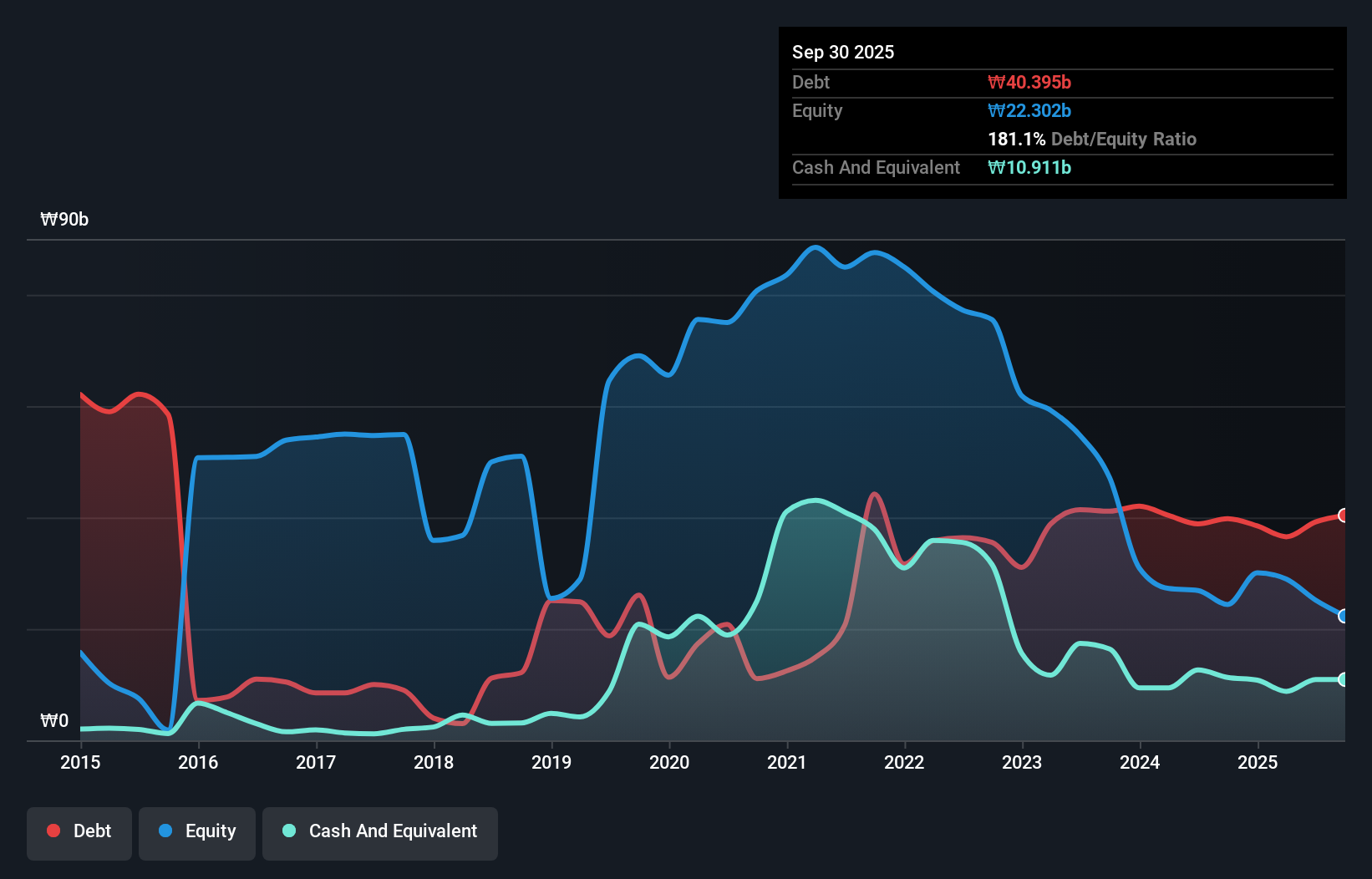1372x879 pixels.
Task: Click the ₩40.395b Debt value in tooltip
Action: point(1030,82)
